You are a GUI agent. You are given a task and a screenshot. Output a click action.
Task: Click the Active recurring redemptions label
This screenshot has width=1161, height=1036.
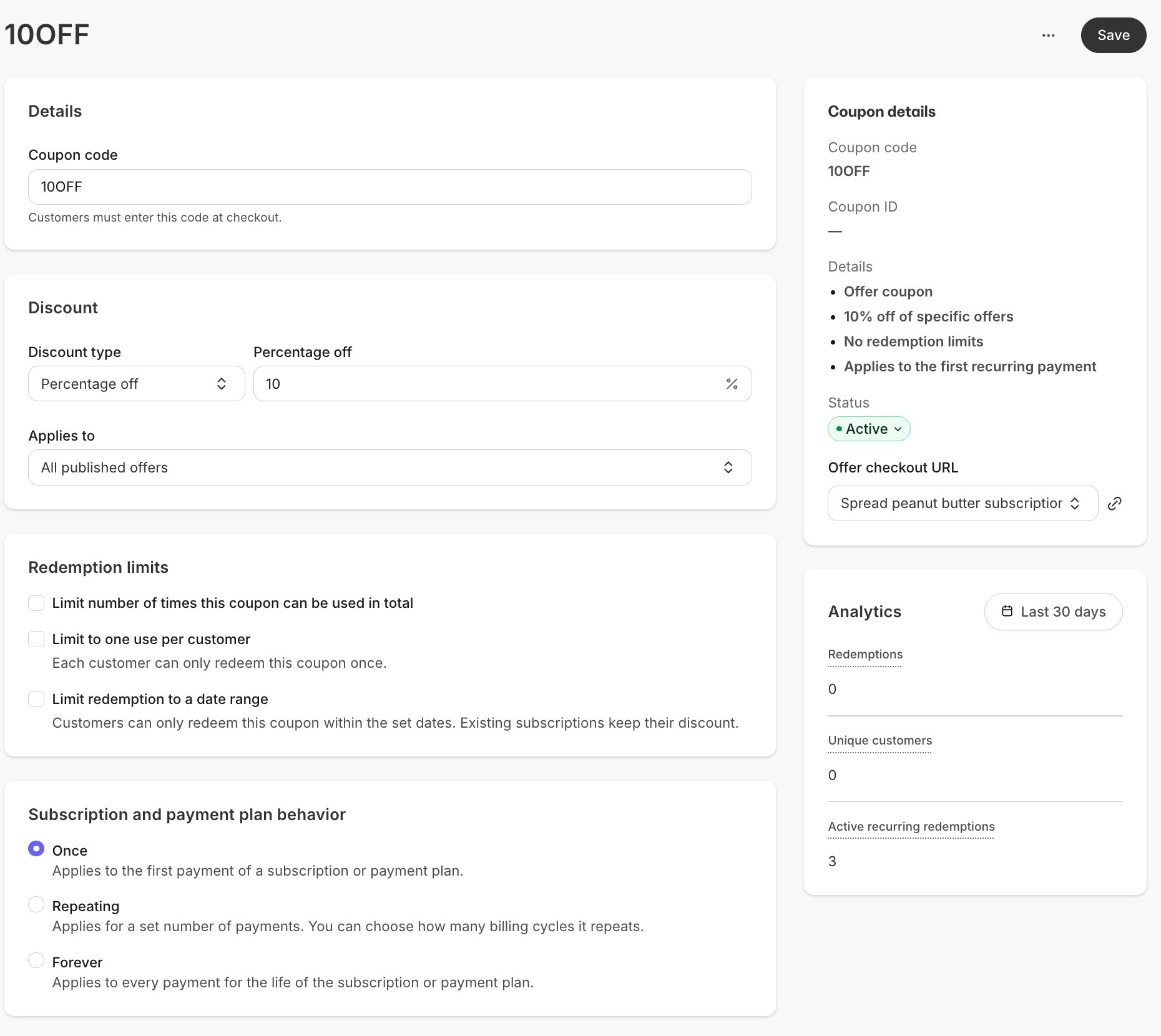point(911,827)
